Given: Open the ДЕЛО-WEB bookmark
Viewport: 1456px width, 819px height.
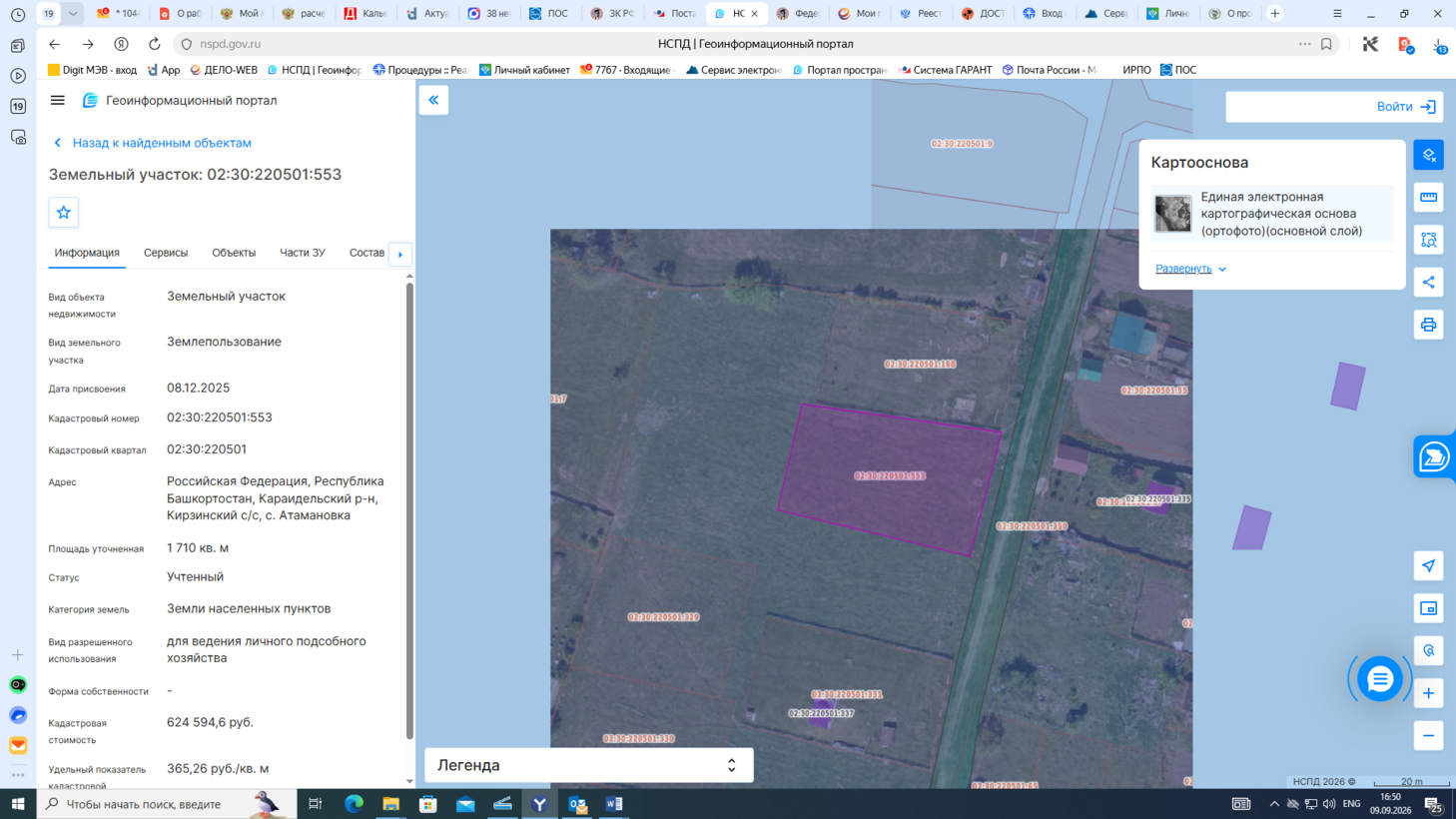Looking at the screenshot, I should [x=224, y=70].
